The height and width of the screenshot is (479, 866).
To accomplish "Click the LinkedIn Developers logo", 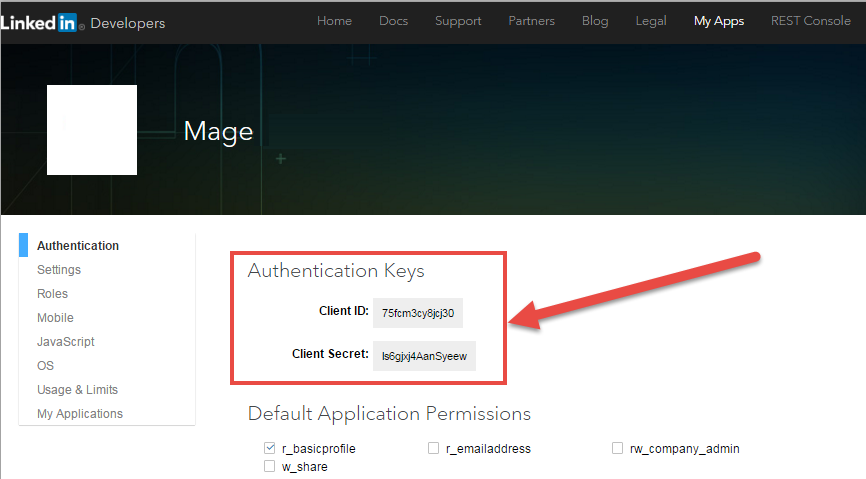I will tap(82, 22).
